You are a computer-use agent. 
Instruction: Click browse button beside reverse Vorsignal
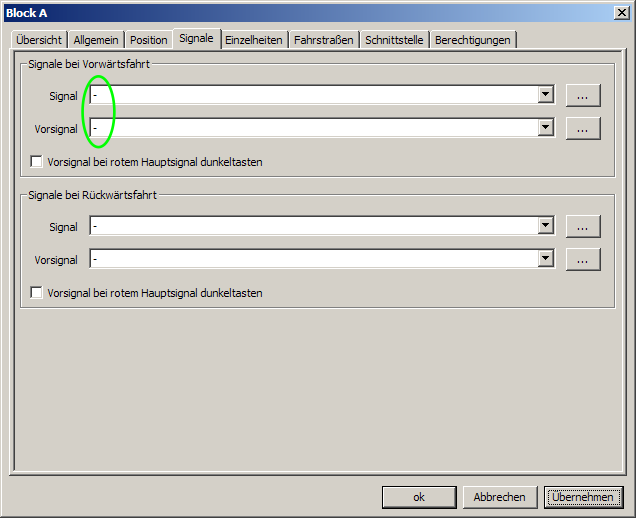583,259
